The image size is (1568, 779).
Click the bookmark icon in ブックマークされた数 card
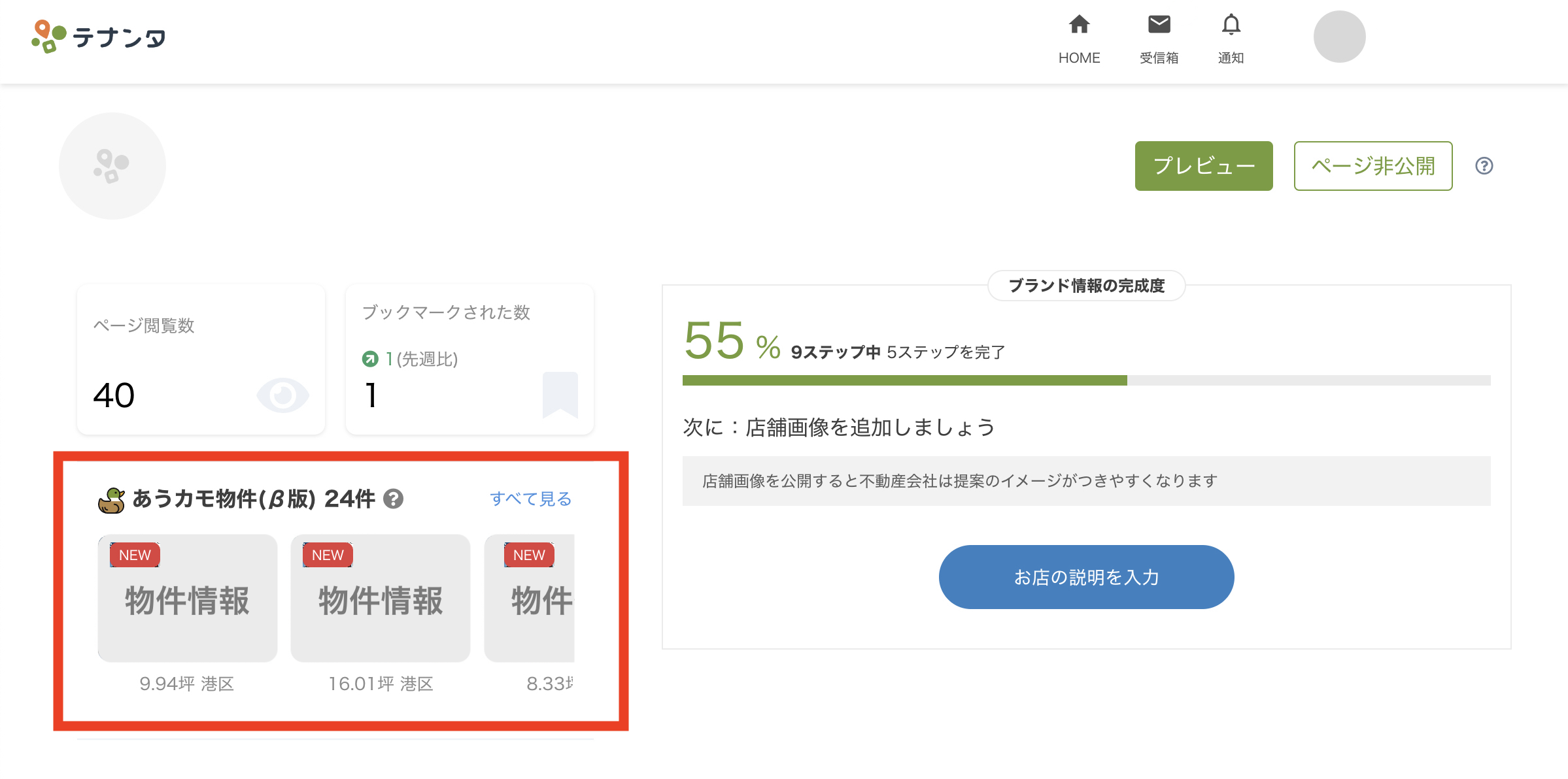point(560,394)
